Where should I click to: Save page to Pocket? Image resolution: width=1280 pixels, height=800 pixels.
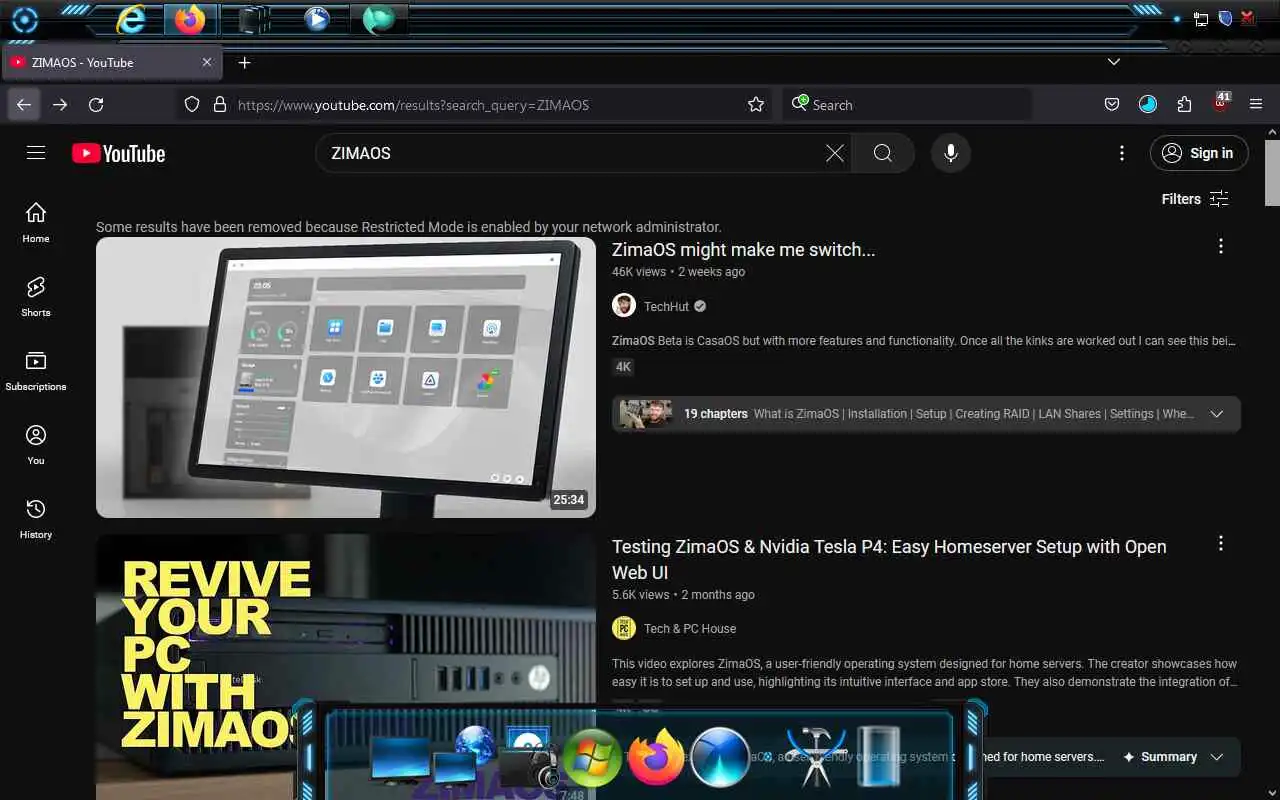pyautogui.click(x=1111, y=104)
